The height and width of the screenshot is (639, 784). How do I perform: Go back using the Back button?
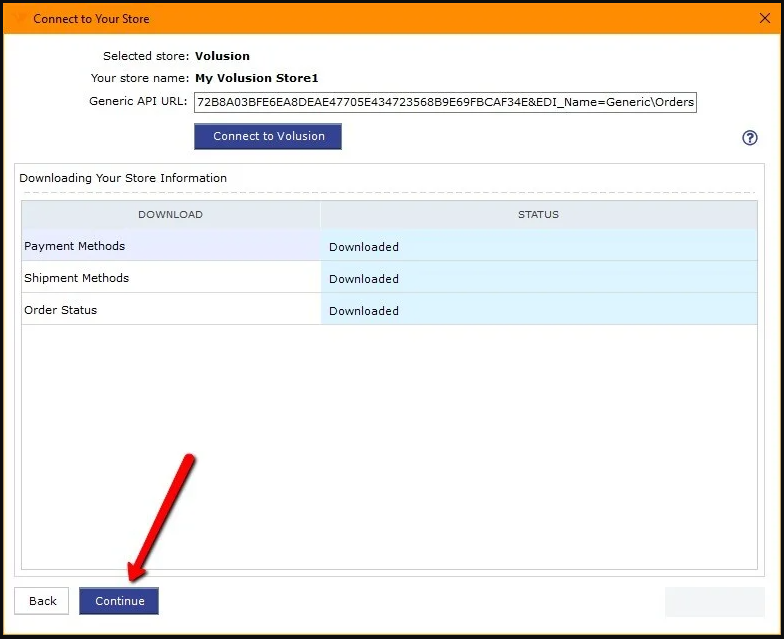coord(42,601)
